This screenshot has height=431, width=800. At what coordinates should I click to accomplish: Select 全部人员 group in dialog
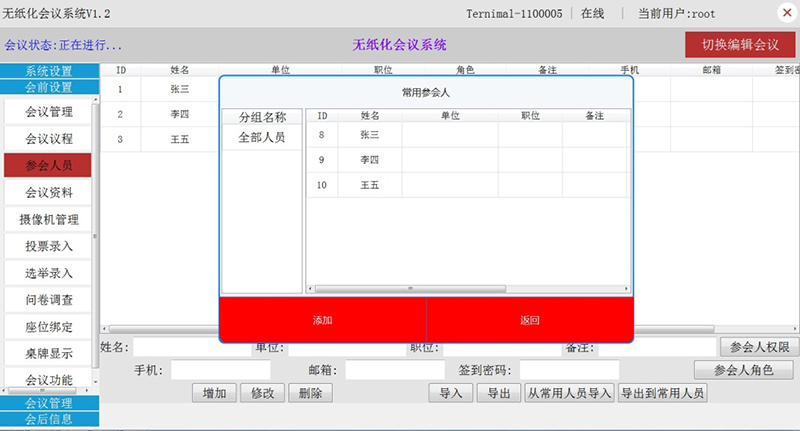pyautogui.click(x=261, y=138)
